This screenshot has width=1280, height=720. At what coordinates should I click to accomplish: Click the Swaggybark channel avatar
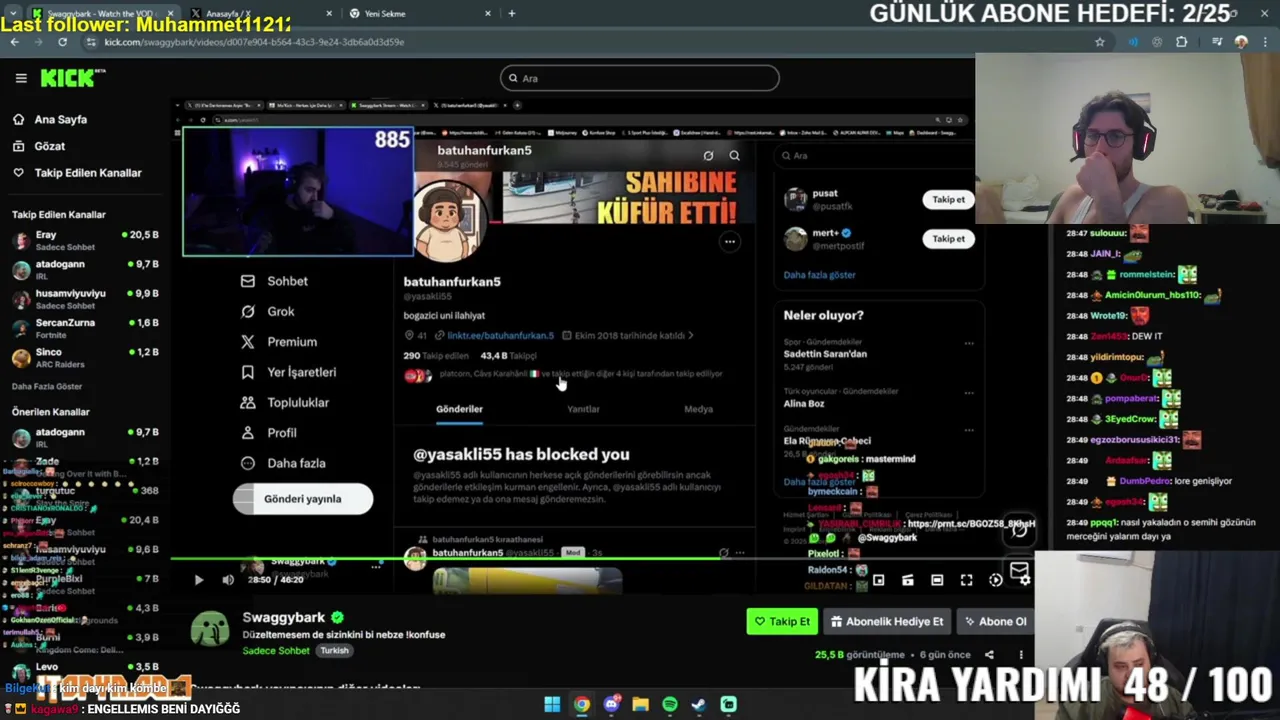pos(210,630)
